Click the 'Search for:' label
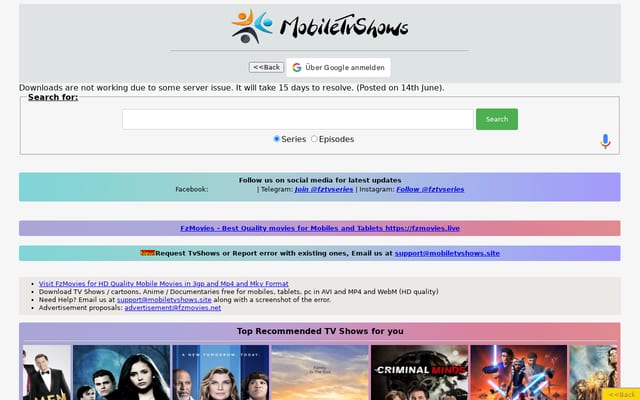 (53, 97)
